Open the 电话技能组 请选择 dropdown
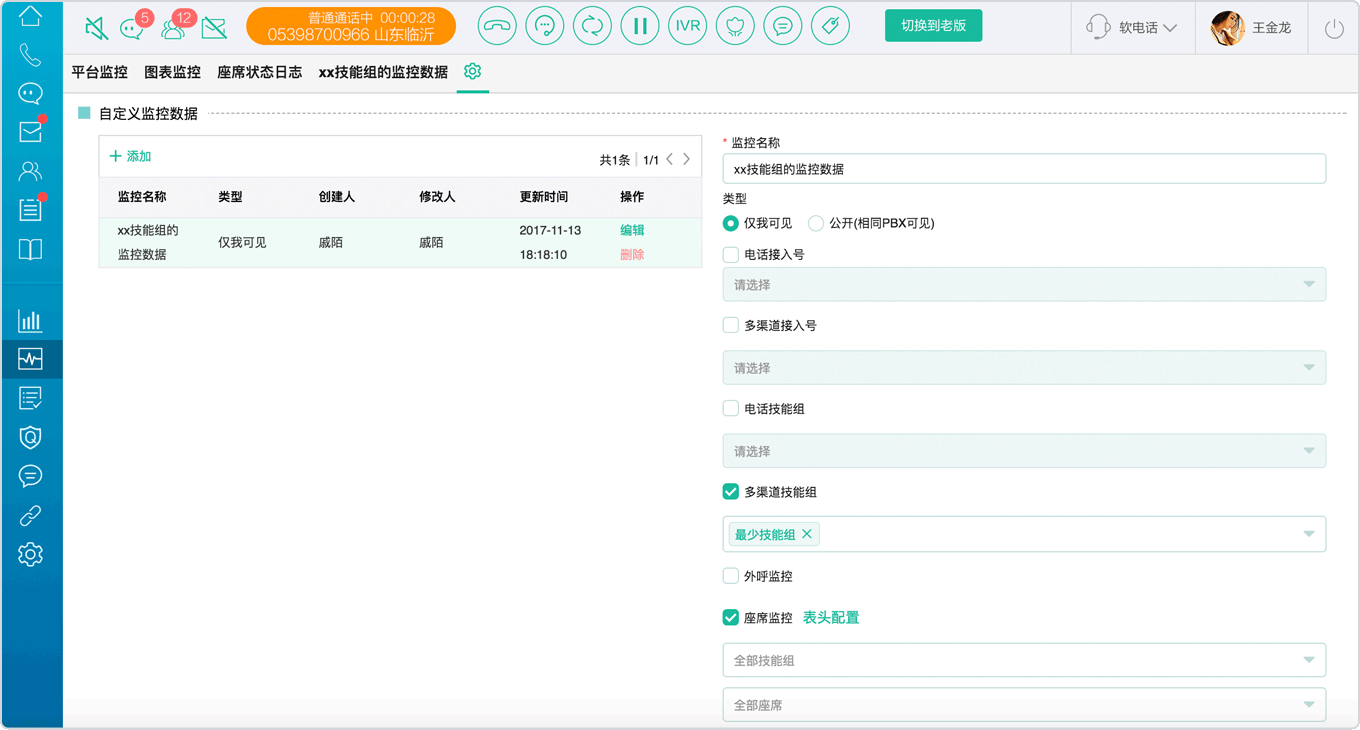 point(1024,451)
